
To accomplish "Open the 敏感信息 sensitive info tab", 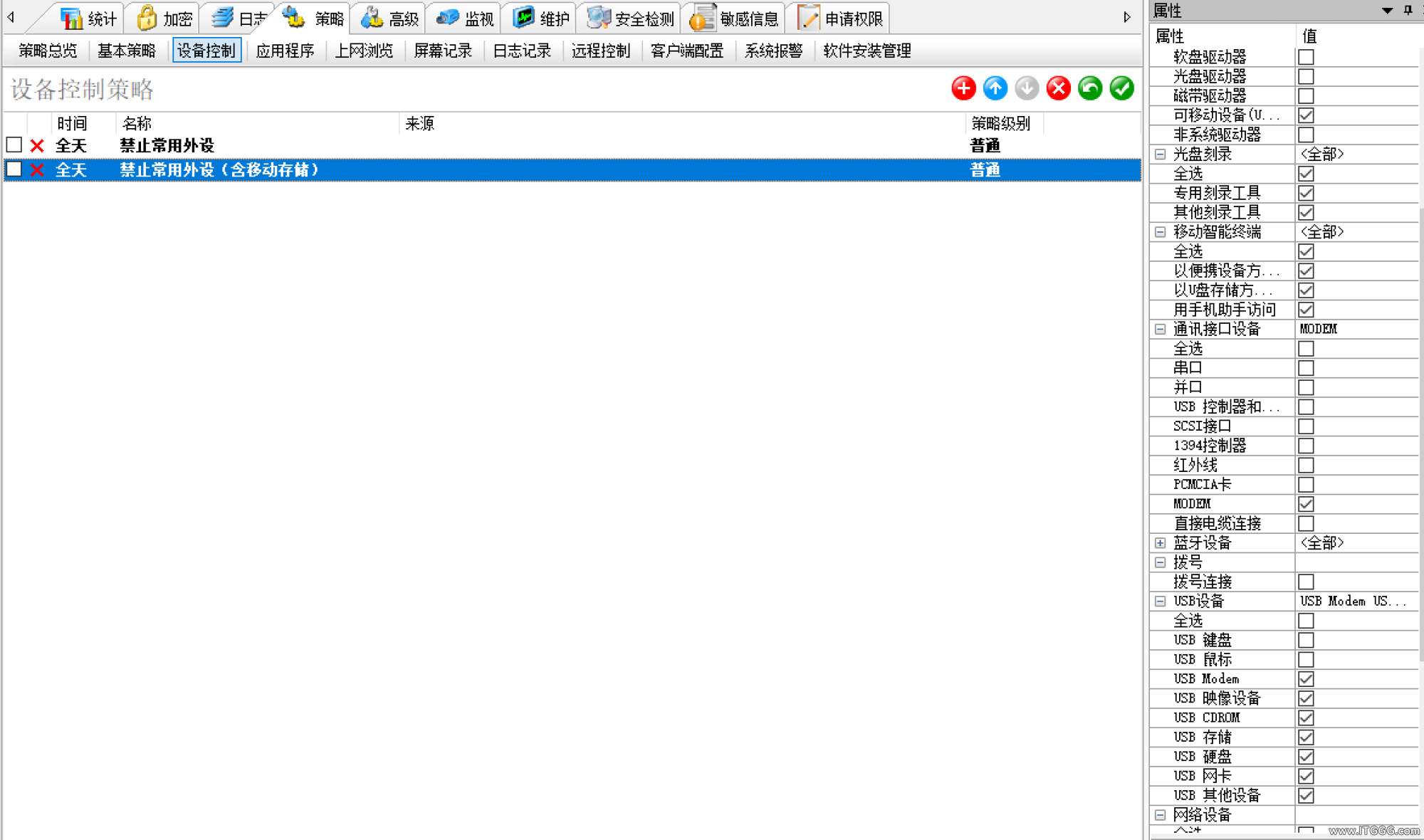I will click(735, 19).
